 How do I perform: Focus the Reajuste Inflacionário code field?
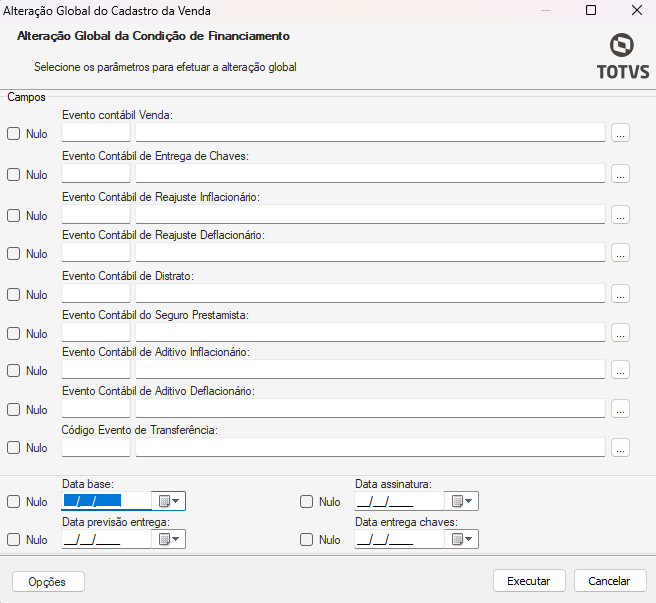[x=96, y=214]
